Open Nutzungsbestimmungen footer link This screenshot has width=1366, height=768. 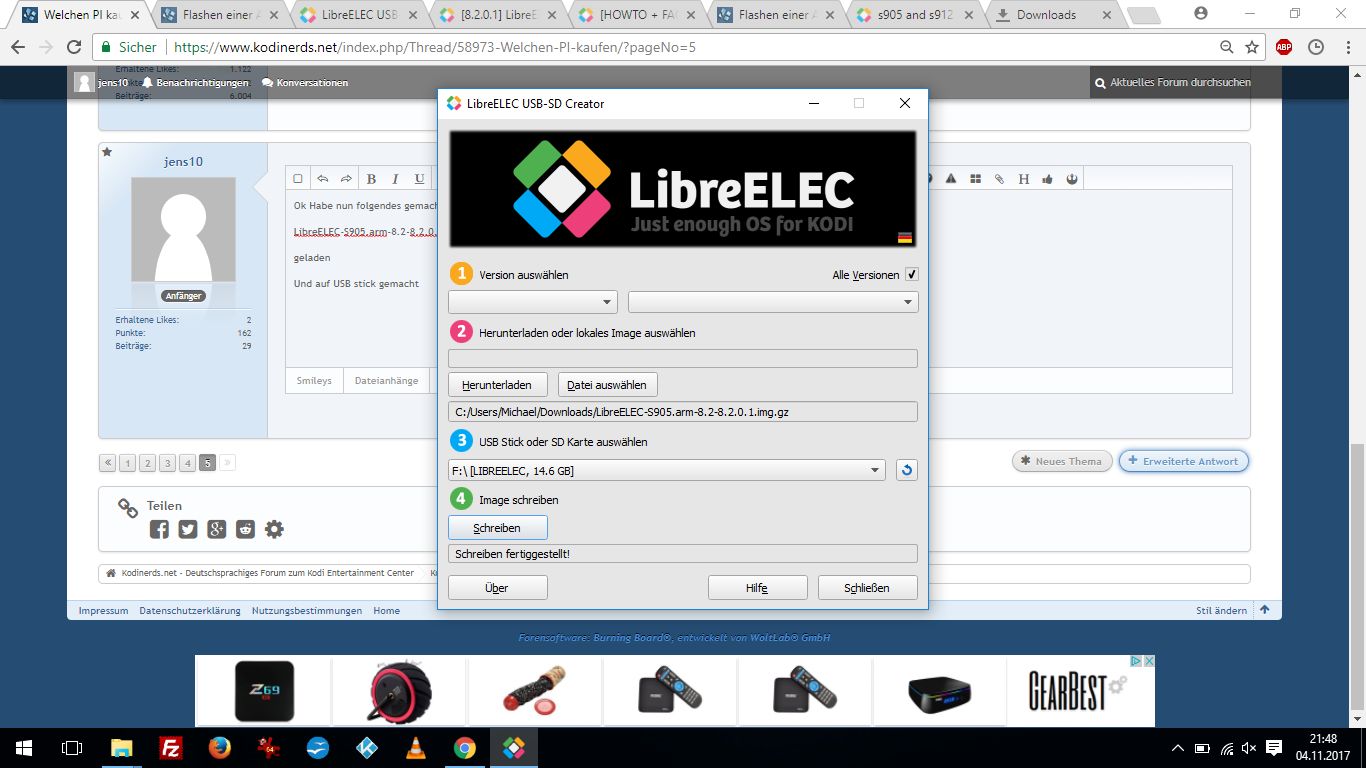[x=307, y=610]
